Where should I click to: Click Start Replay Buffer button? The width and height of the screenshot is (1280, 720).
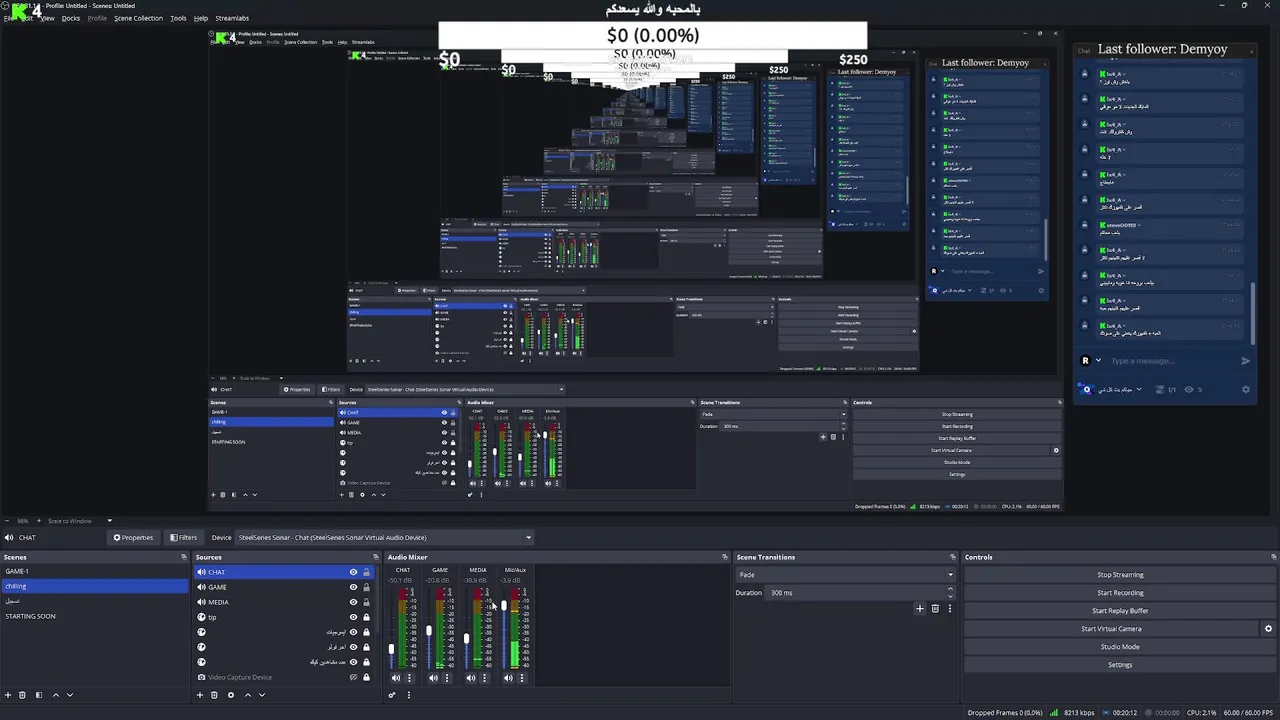[1120, 611]
